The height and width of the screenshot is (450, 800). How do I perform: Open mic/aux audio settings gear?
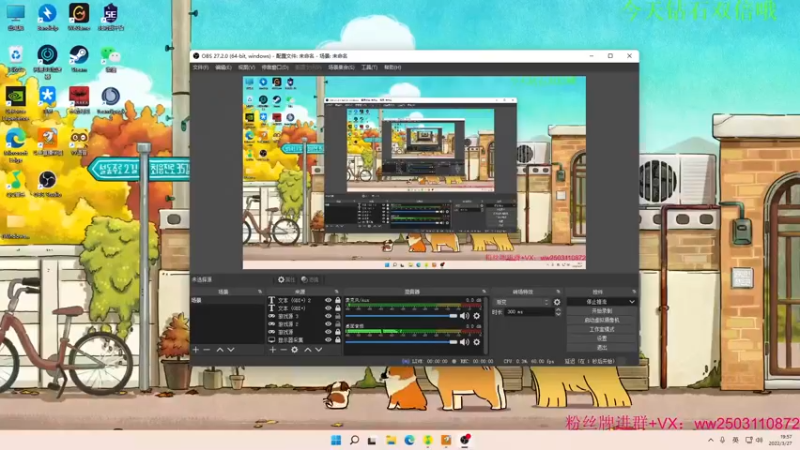[x=477, y=316]
